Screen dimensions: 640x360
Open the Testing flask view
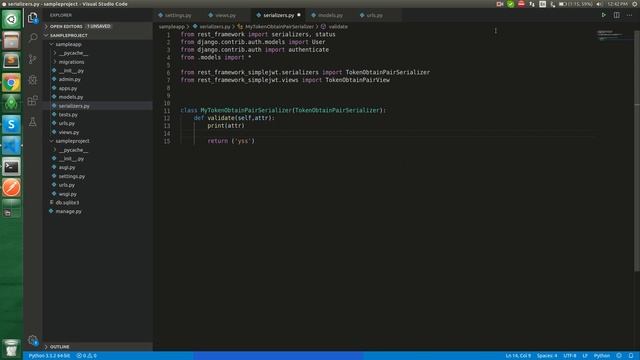[x=33, y=122]
